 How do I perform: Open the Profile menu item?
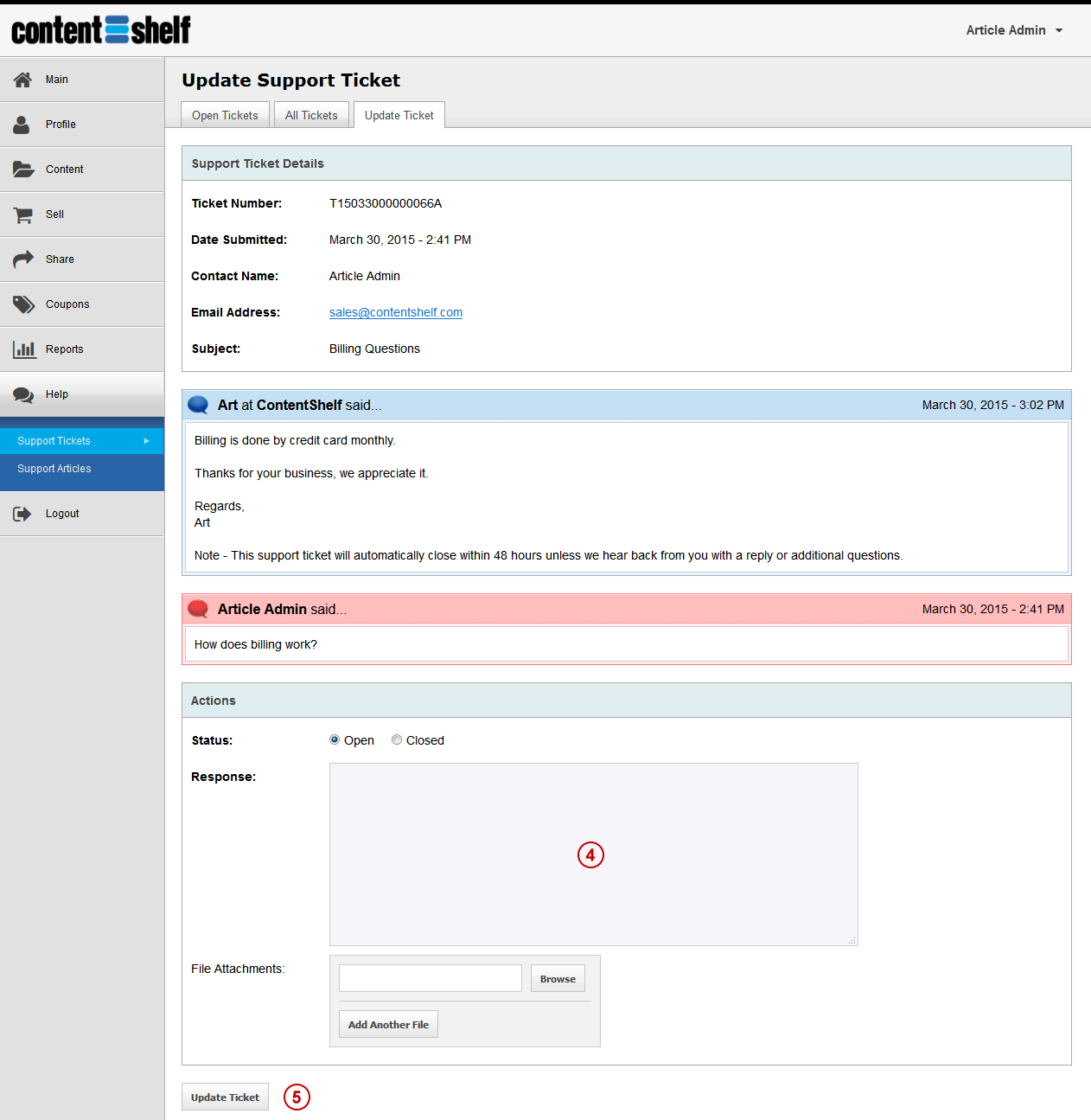coord(82,125)
